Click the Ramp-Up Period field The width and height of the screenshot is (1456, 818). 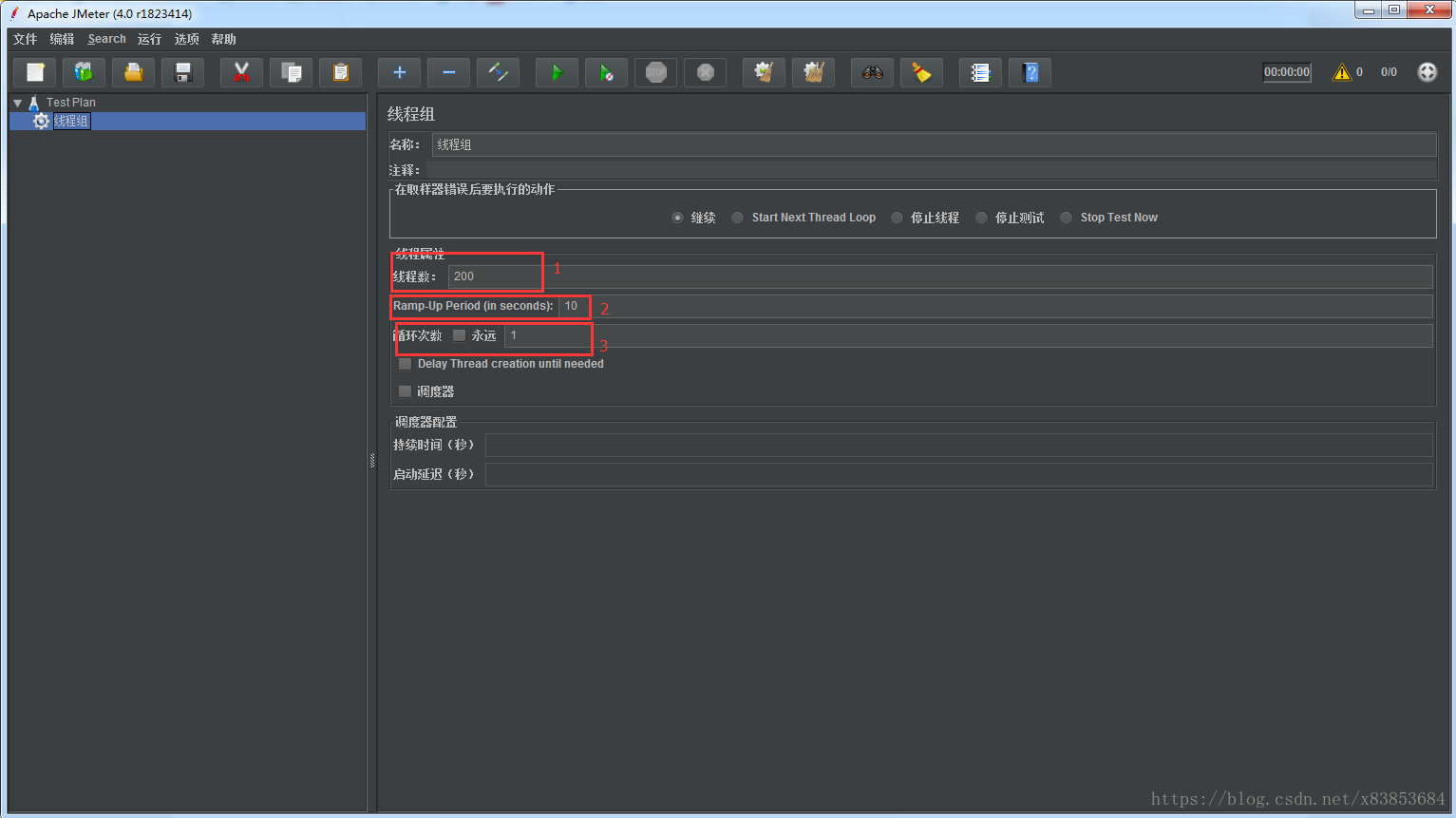click(x=995, y=306)
